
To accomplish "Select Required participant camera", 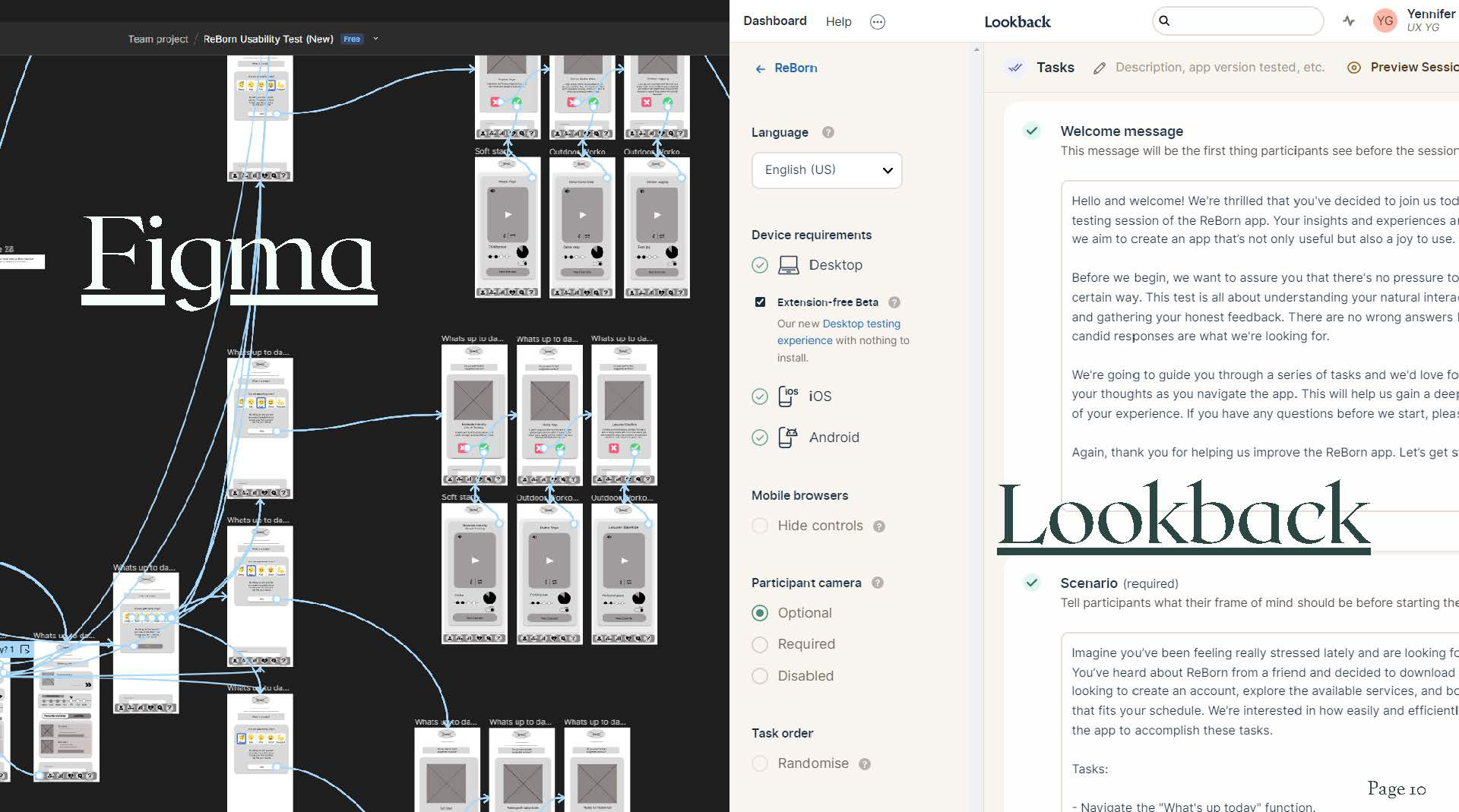I will 760,645.
